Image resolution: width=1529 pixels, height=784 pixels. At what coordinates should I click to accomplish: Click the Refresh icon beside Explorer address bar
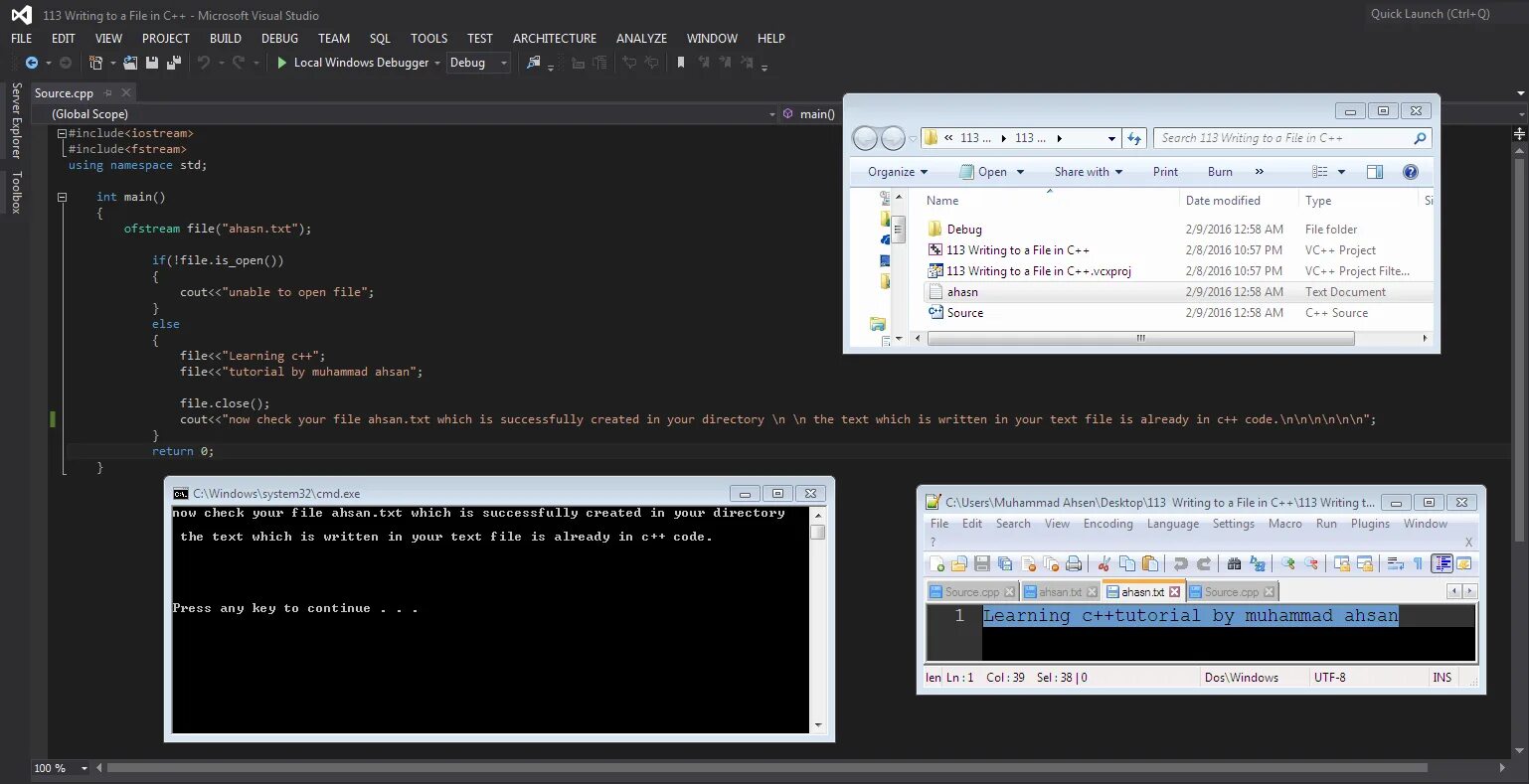click(1135, 138)
